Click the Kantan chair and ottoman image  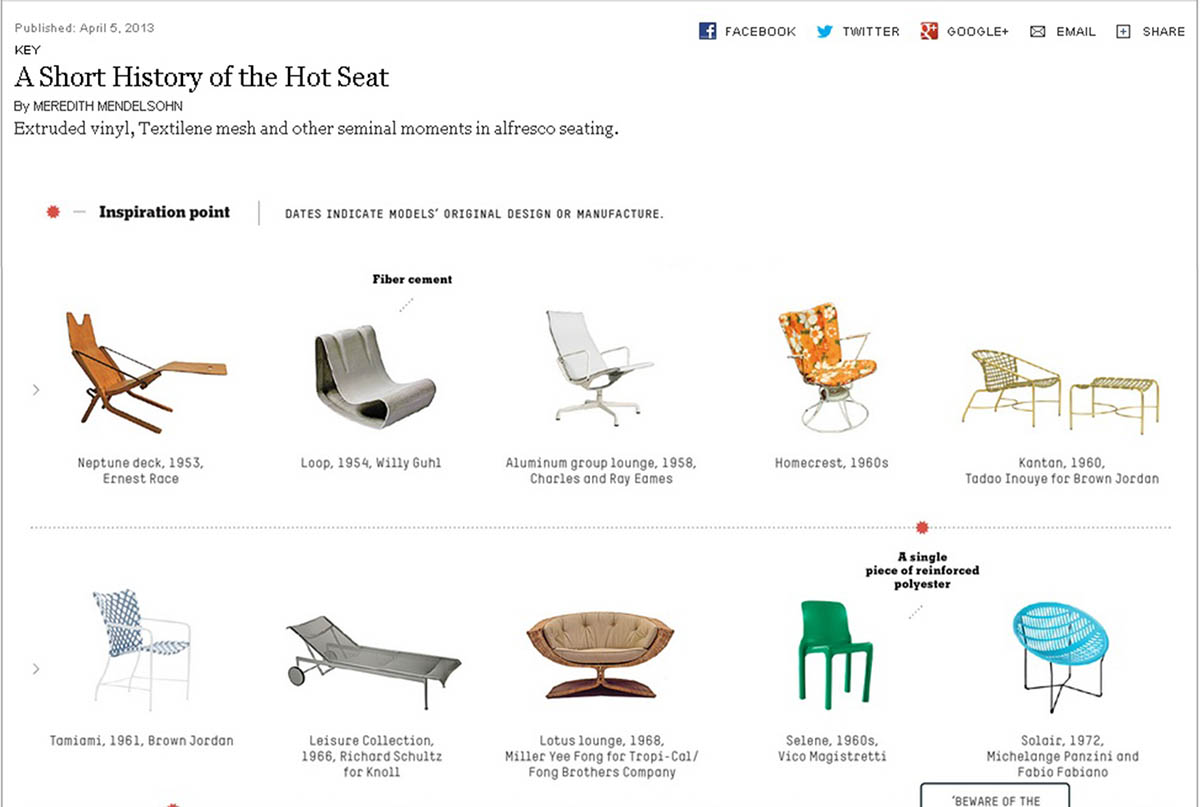pyautogui.click(x=1062, y=385)
